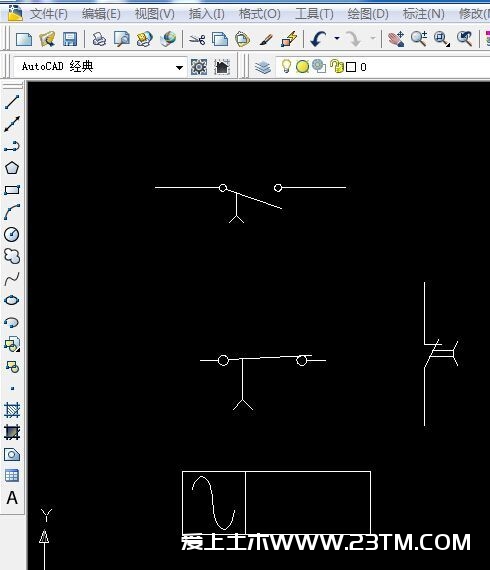Select the Hatch tool

(12, 410)
